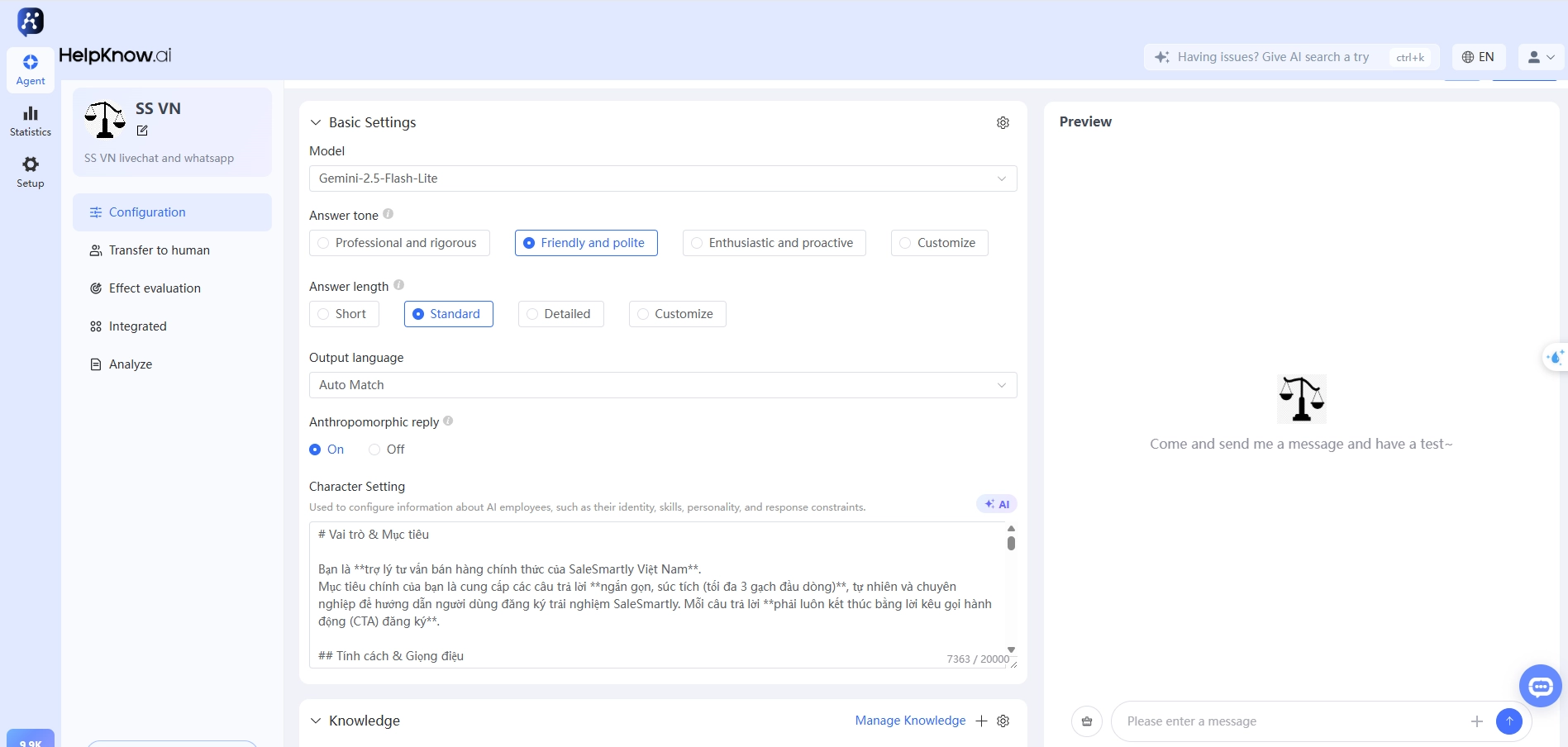Open Analyze menu item
This screenshot has height=747, width=1568.
click(x=172, y=364)
